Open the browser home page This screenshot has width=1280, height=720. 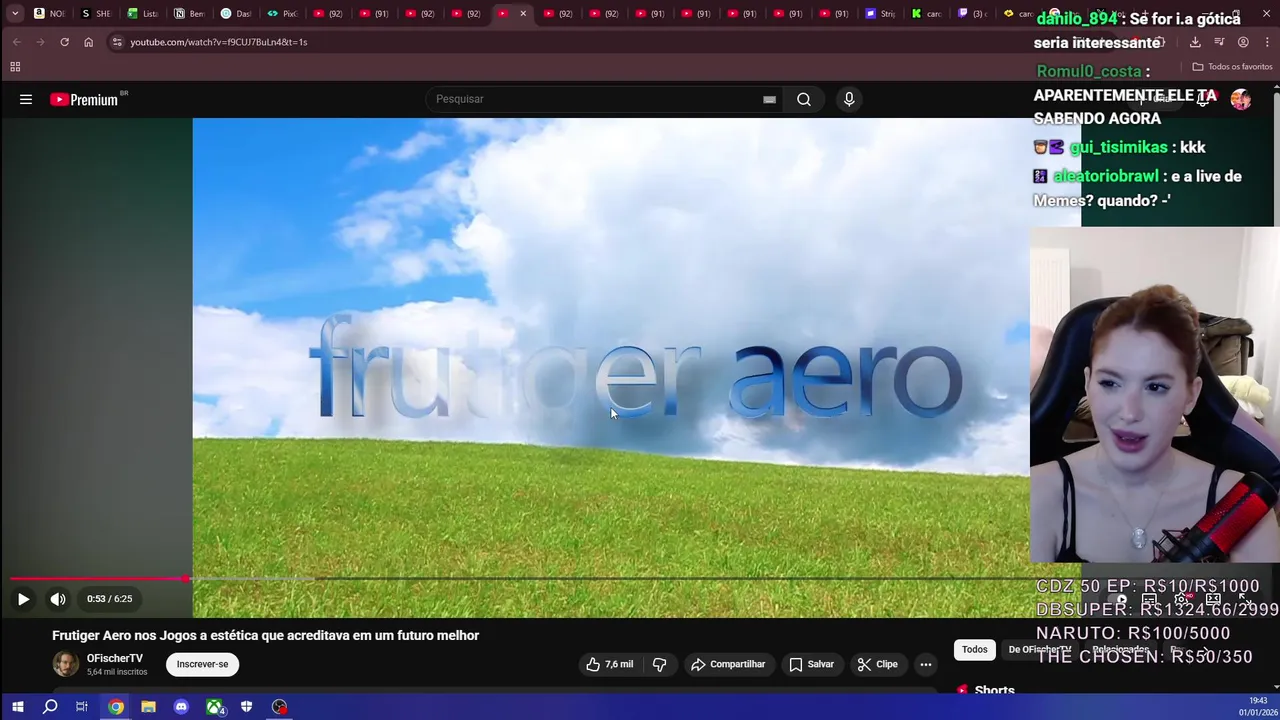(88, 42)
